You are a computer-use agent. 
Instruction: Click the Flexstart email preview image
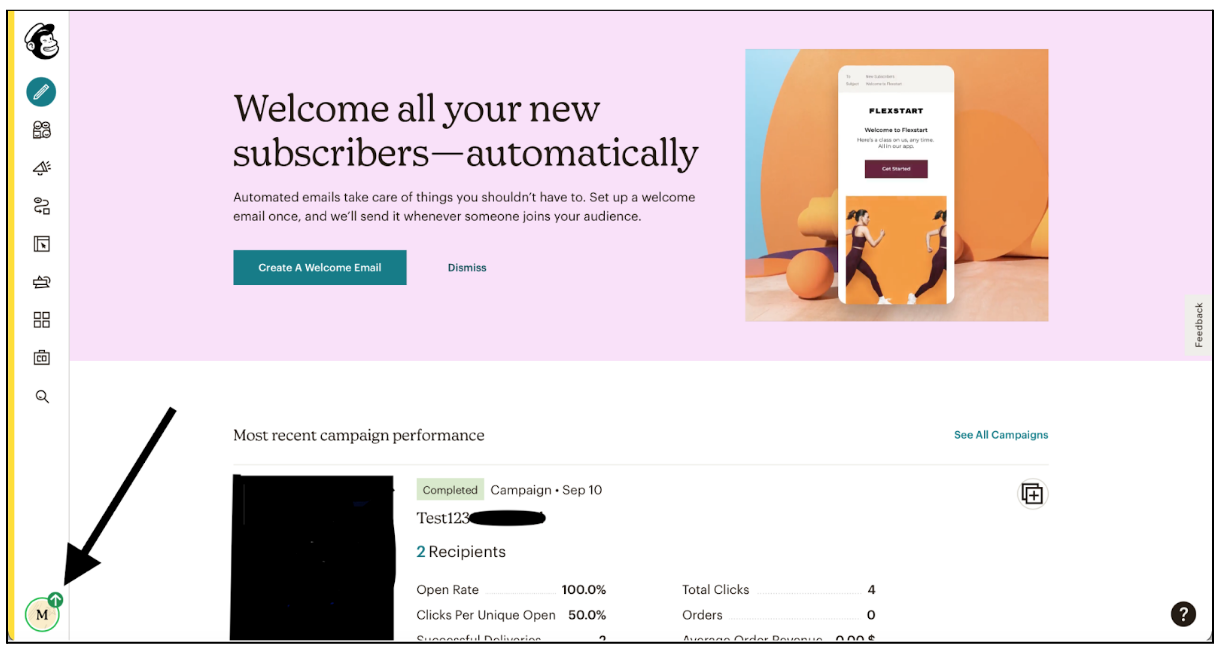coord(896,185)
